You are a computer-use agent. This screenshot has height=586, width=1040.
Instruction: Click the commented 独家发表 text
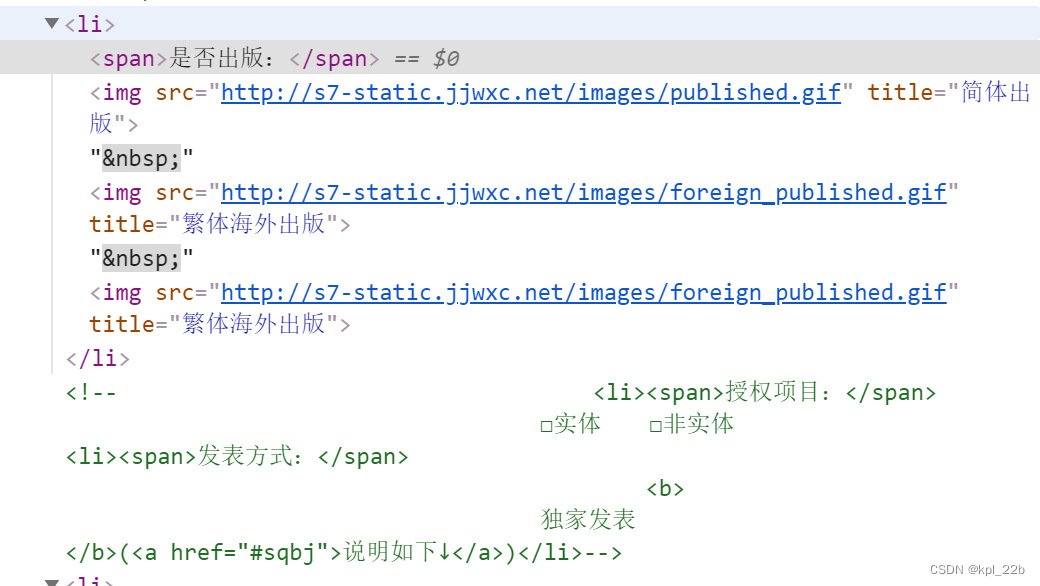click(x=588, y=520)
